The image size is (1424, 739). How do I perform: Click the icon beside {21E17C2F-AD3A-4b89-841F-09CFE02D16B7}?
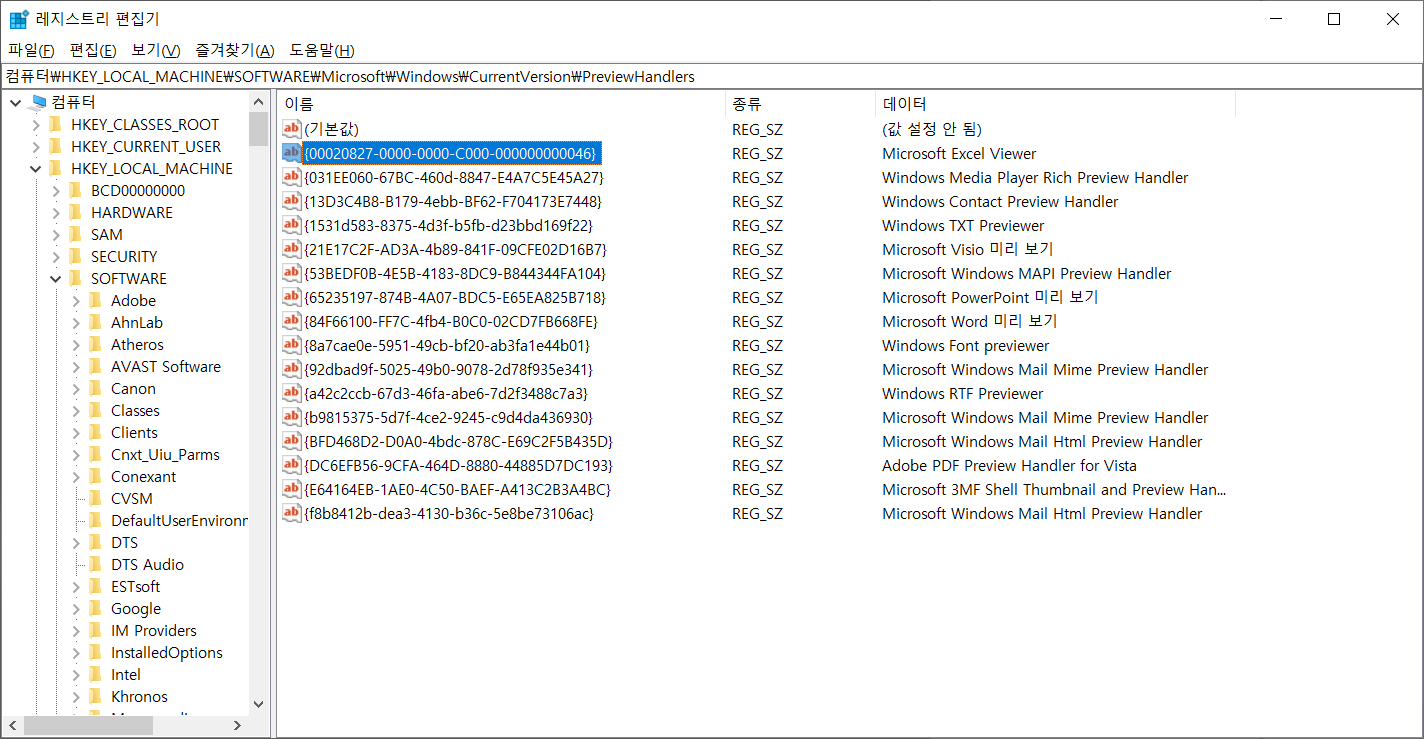point(292,249)
